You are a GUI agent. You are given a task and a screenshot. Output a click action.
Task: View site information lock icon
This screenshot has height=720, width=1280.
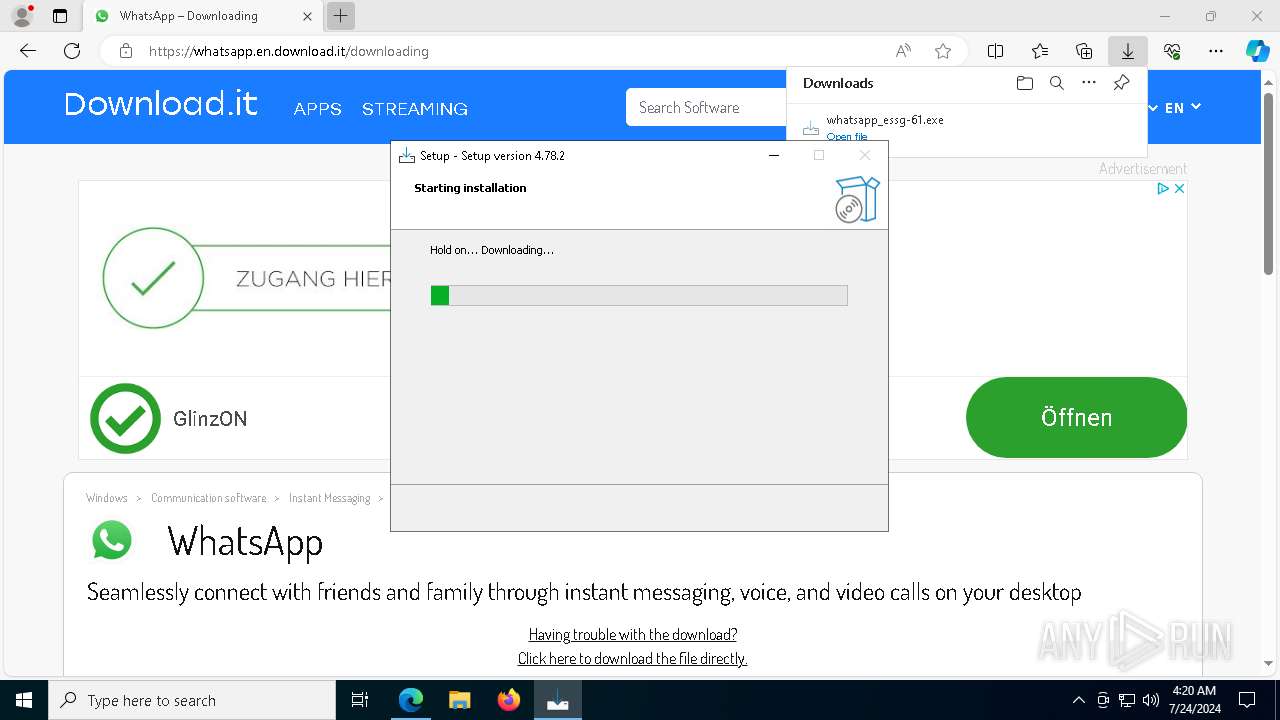[126, 51]
